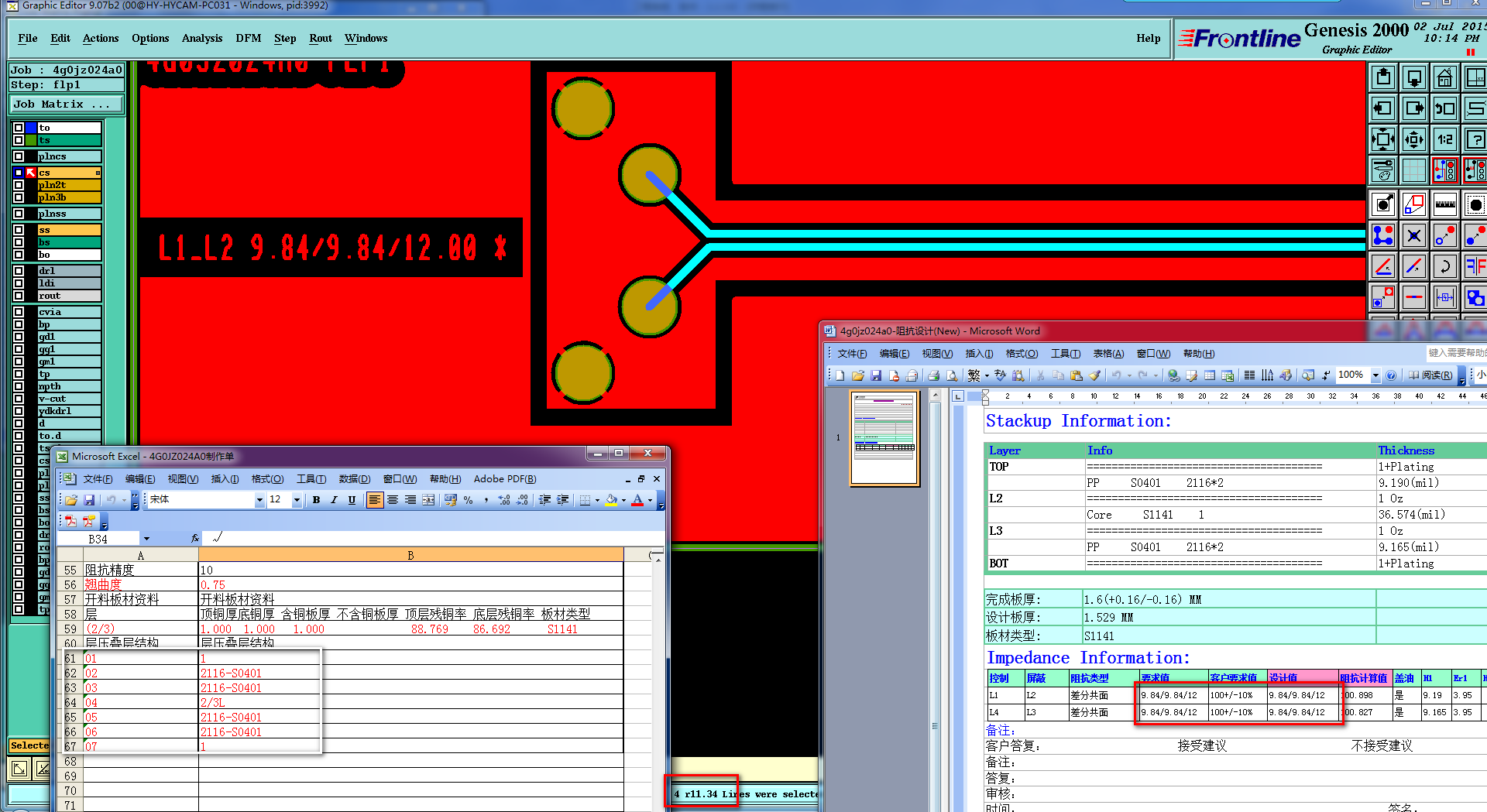Image resolution: width=1487 pixels, height=812 pixels.
Task: Toggle visibility checkbox of layer 'plnss'
Action: pyautogui.click(x=19, y=214)
